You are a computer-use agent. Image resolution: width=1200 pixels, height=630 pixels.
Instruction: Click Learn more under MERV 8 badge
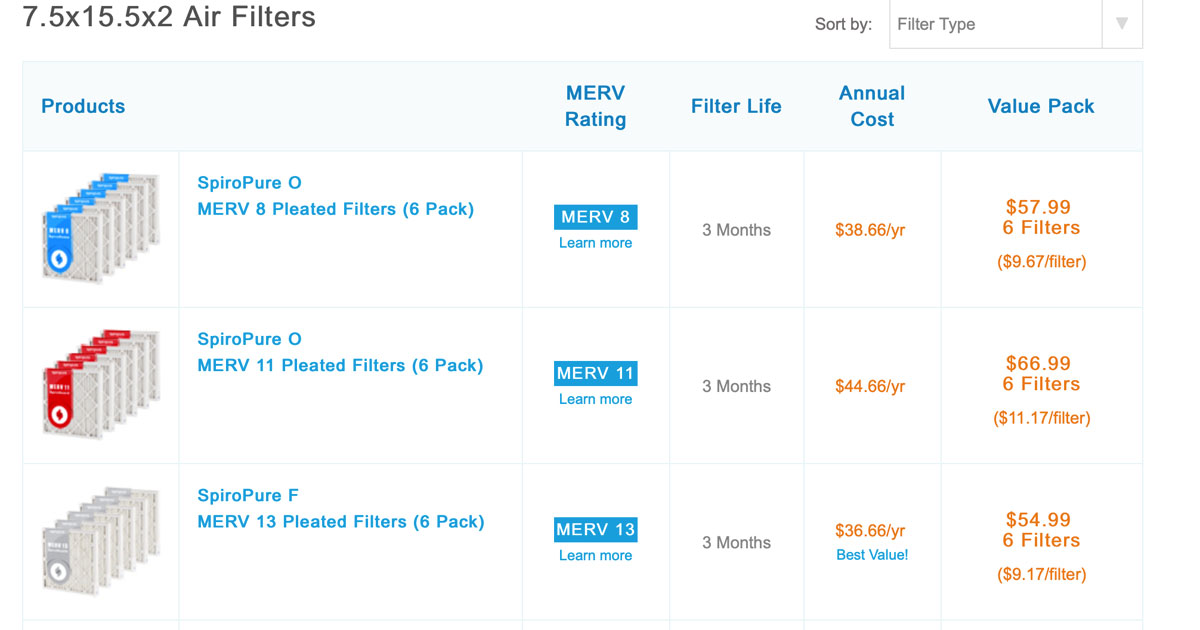(x=595, y=243)
